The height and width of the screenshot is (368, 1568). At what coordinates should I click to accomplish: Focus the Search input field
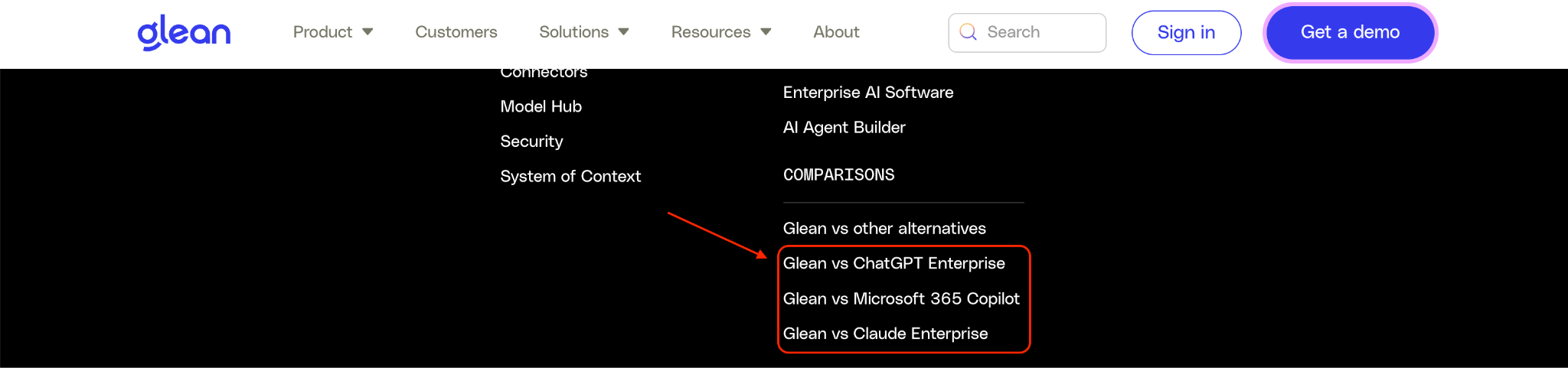(x=1027, y=32)
